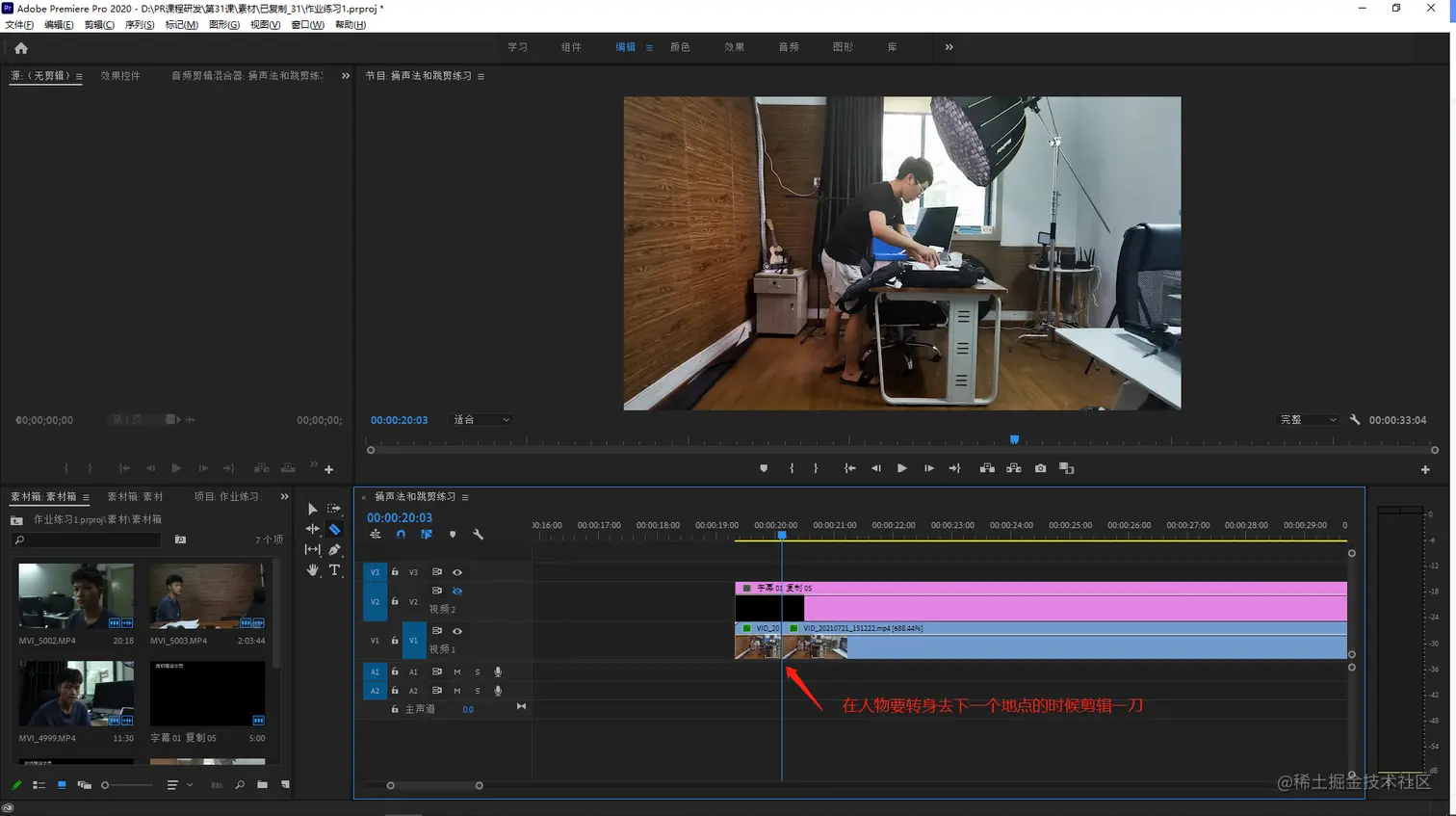Select the Slip tool
Image resolution: width=1456 pixels, height=816 pixels.
point(312,549)
